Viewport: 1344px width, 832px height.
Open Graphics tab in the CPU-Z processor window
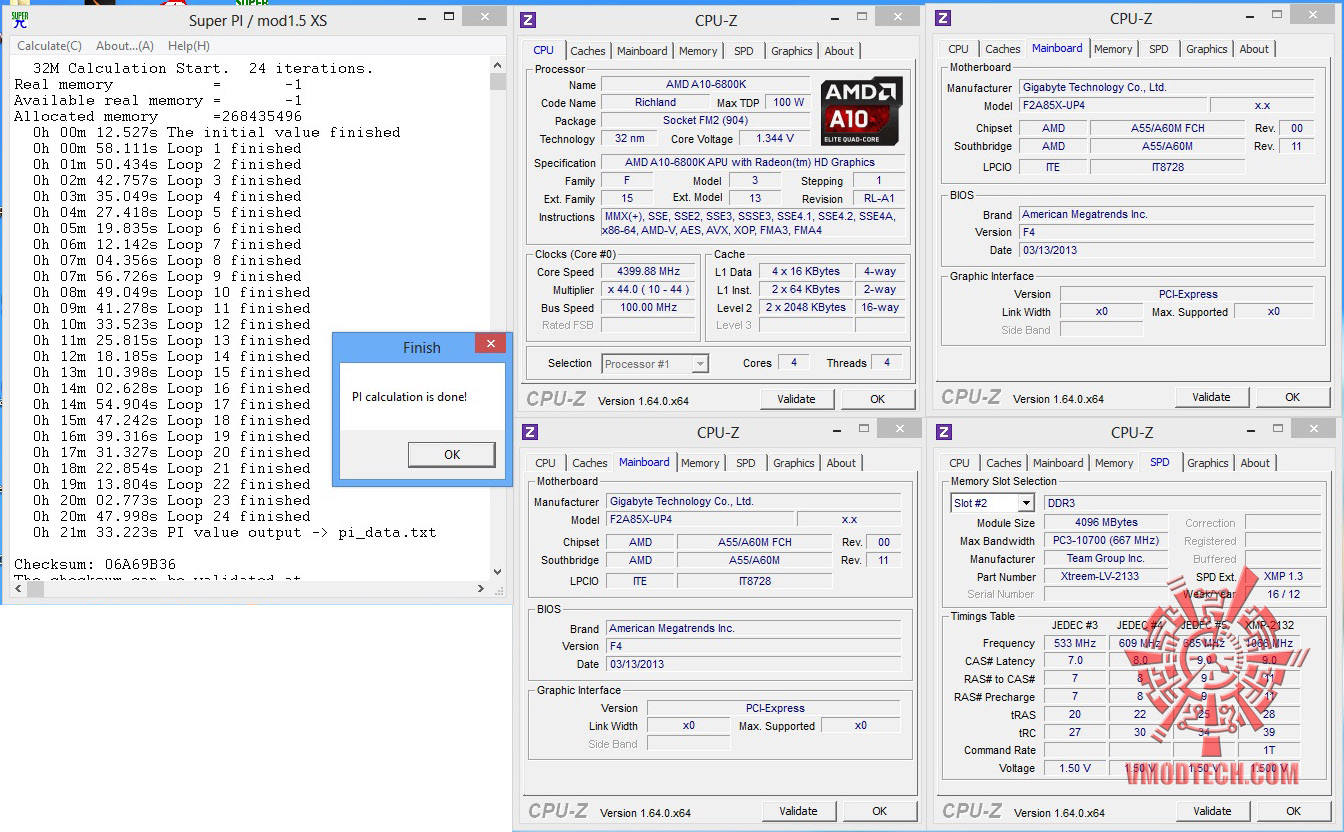tap(792, 51)
